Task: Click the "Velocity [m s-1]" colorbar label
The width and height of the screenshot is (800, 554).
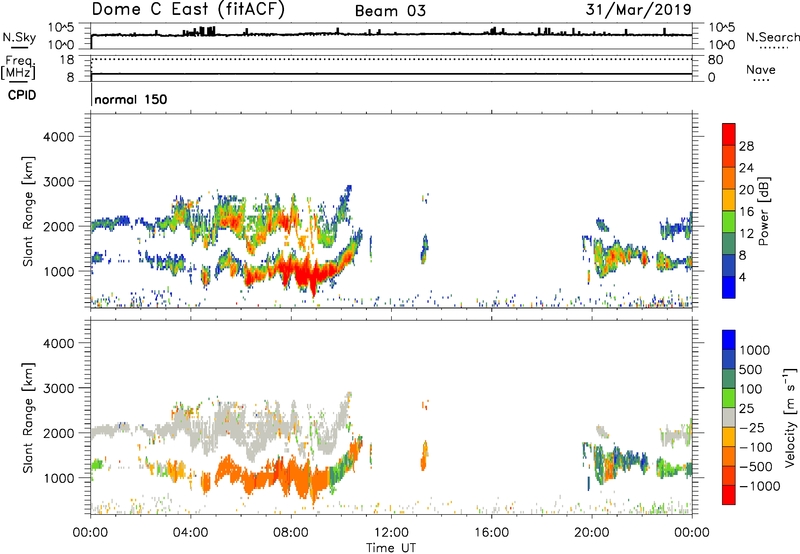Action: tap(790, 417)
